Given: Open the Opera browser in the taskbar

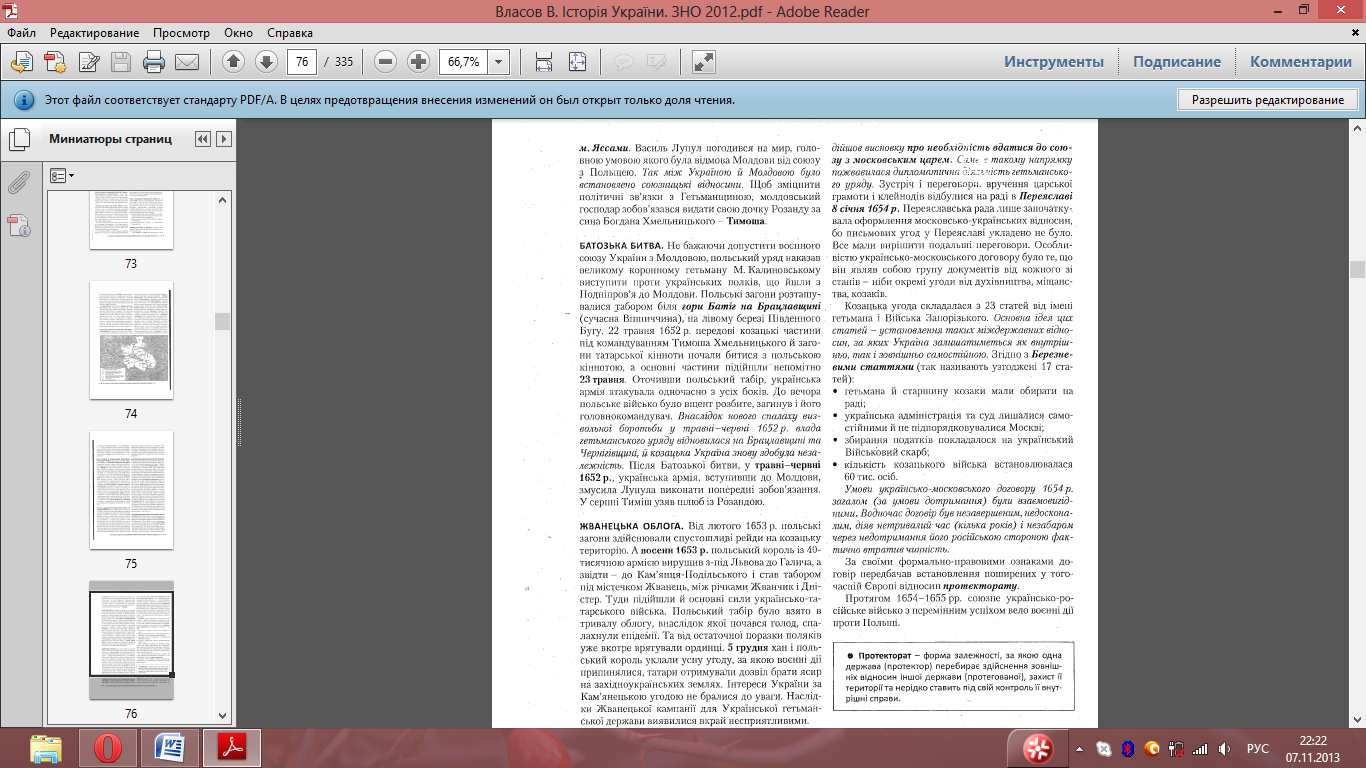Looking at the screenshot, I should click(108, 748).
